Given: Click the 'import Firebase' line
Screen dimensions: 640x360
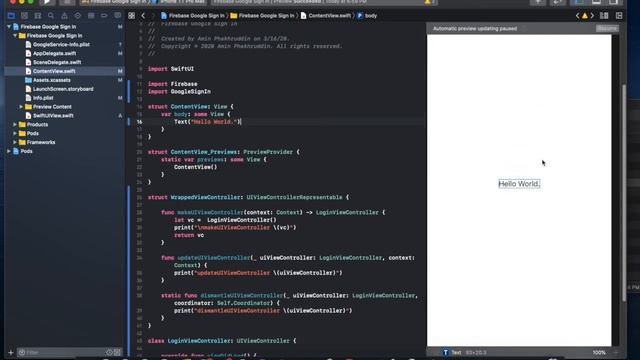Looking at the screenshot, I should 172,84.
